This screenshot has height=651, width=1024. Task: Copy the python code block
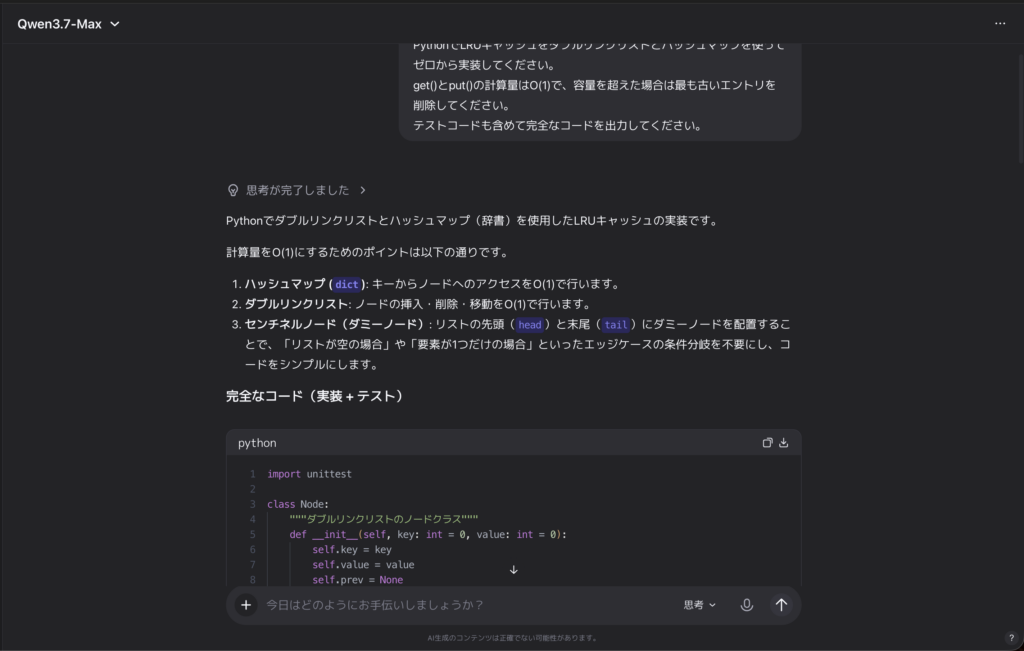click(767, 443)
